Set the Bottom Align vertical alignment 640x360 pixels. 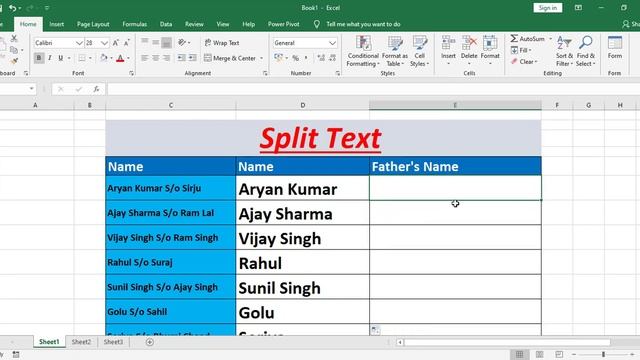(x=166, y=42)
